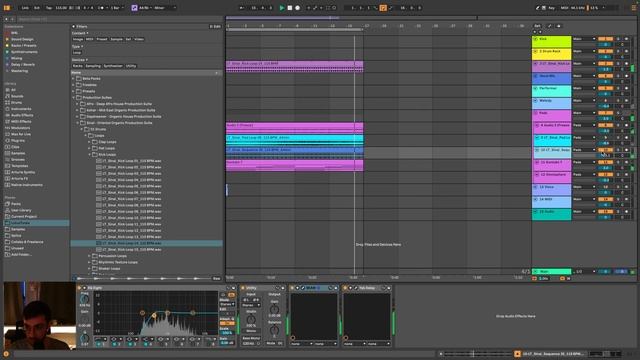Open Instruments in the Library list

(21, 109)
